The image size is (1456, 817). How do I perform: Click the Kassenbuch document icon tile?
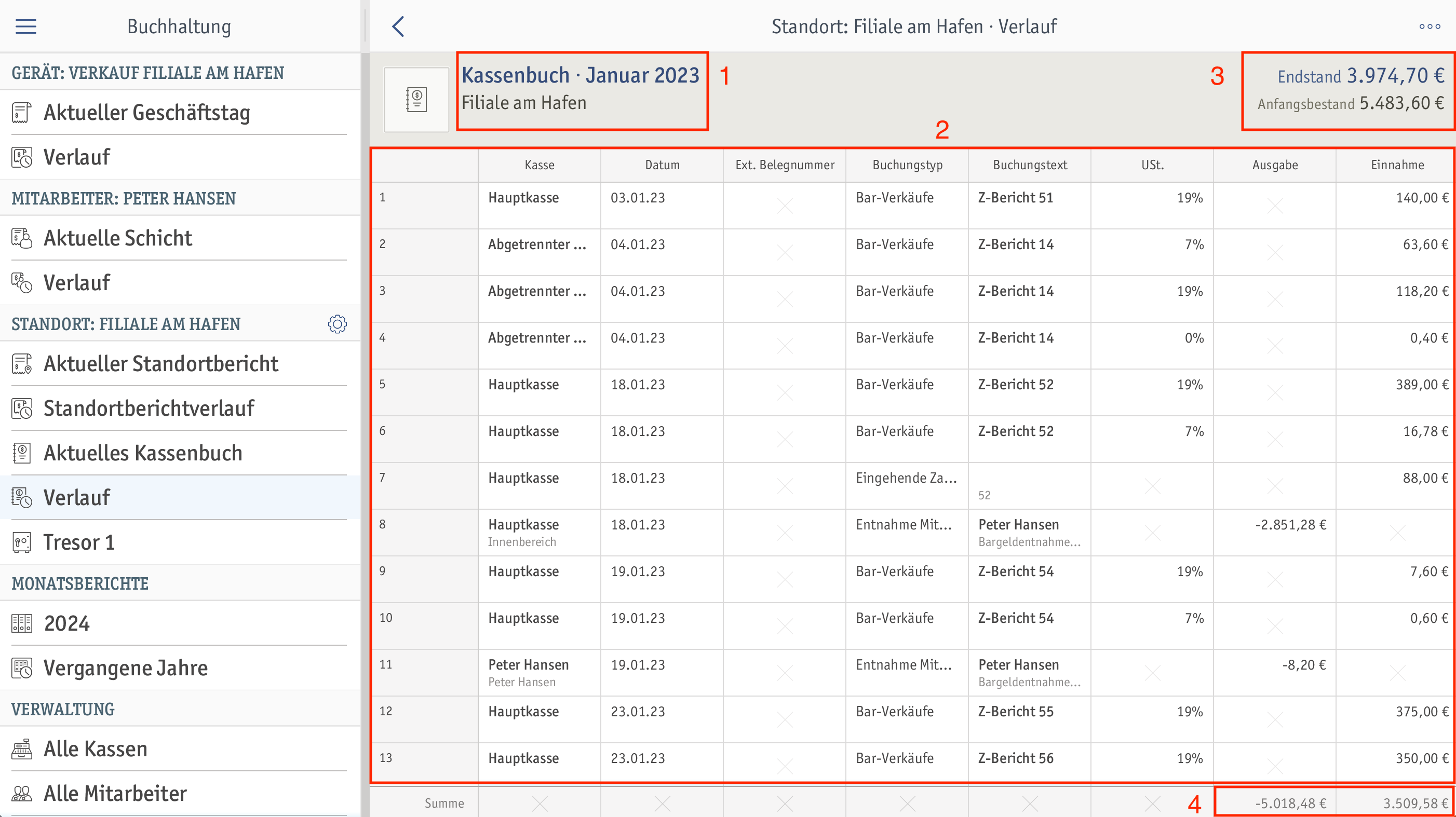click(x=416, y=100)
